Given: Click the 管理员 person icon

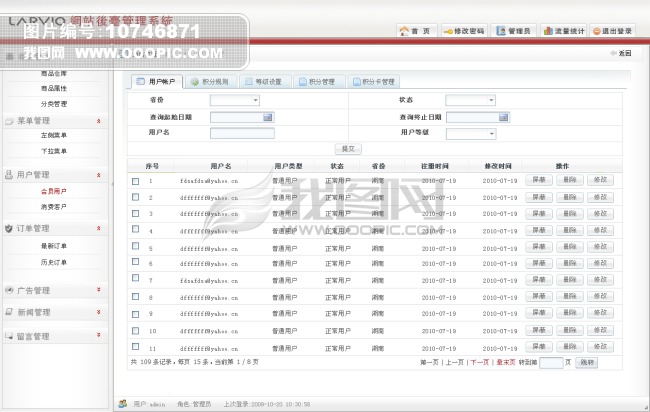Looking at the screenshot, I should pos(501,31).
